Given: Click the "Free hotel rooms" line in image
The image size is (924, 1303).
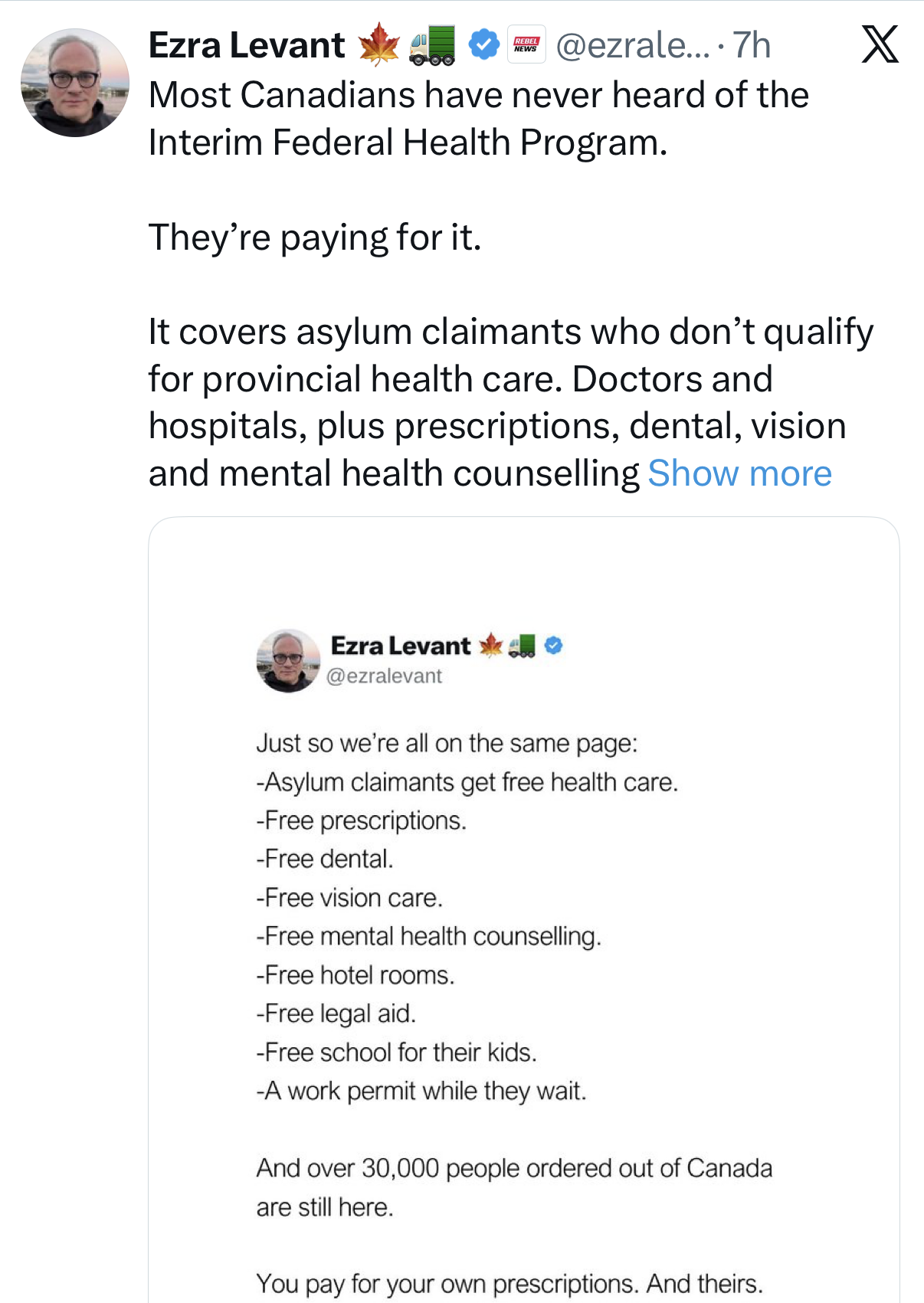Looking at the screenshot, I should 356,975.
